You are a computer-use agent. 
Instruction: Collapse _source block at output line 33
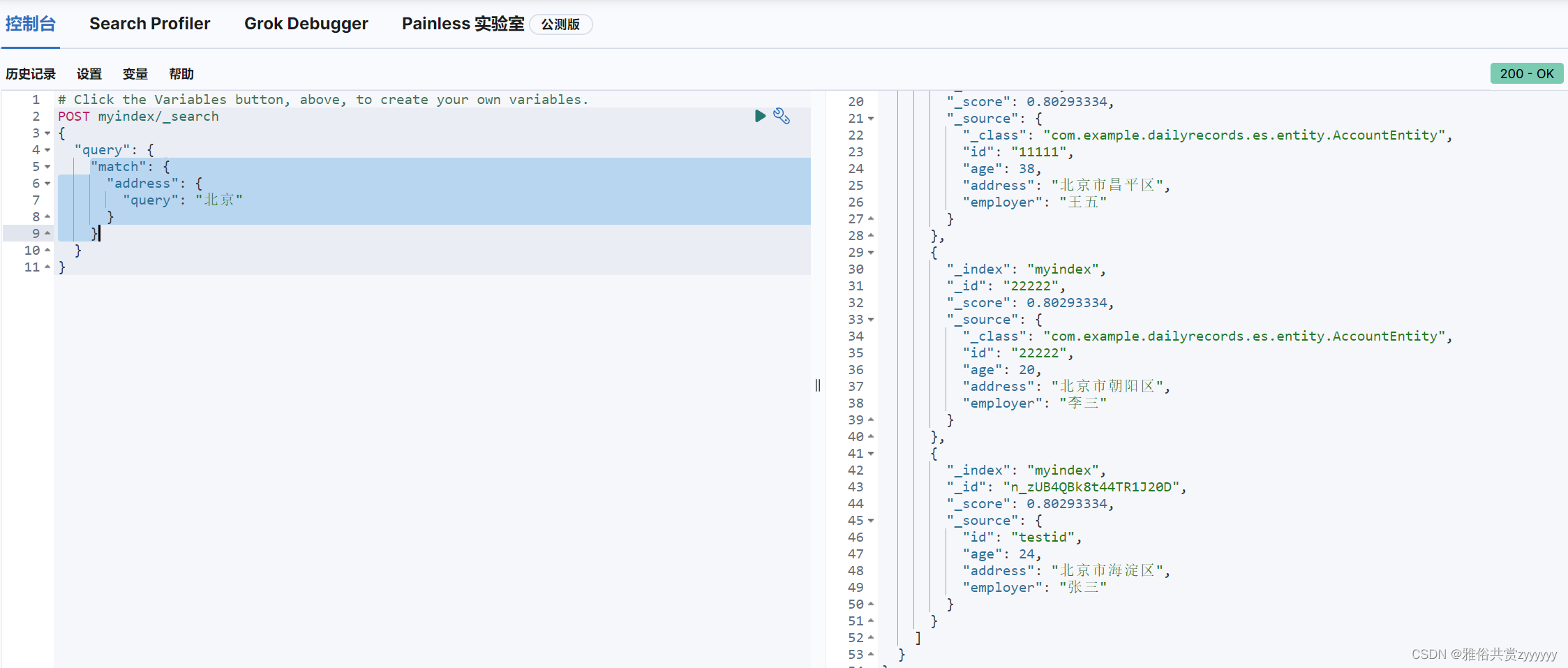871,320
